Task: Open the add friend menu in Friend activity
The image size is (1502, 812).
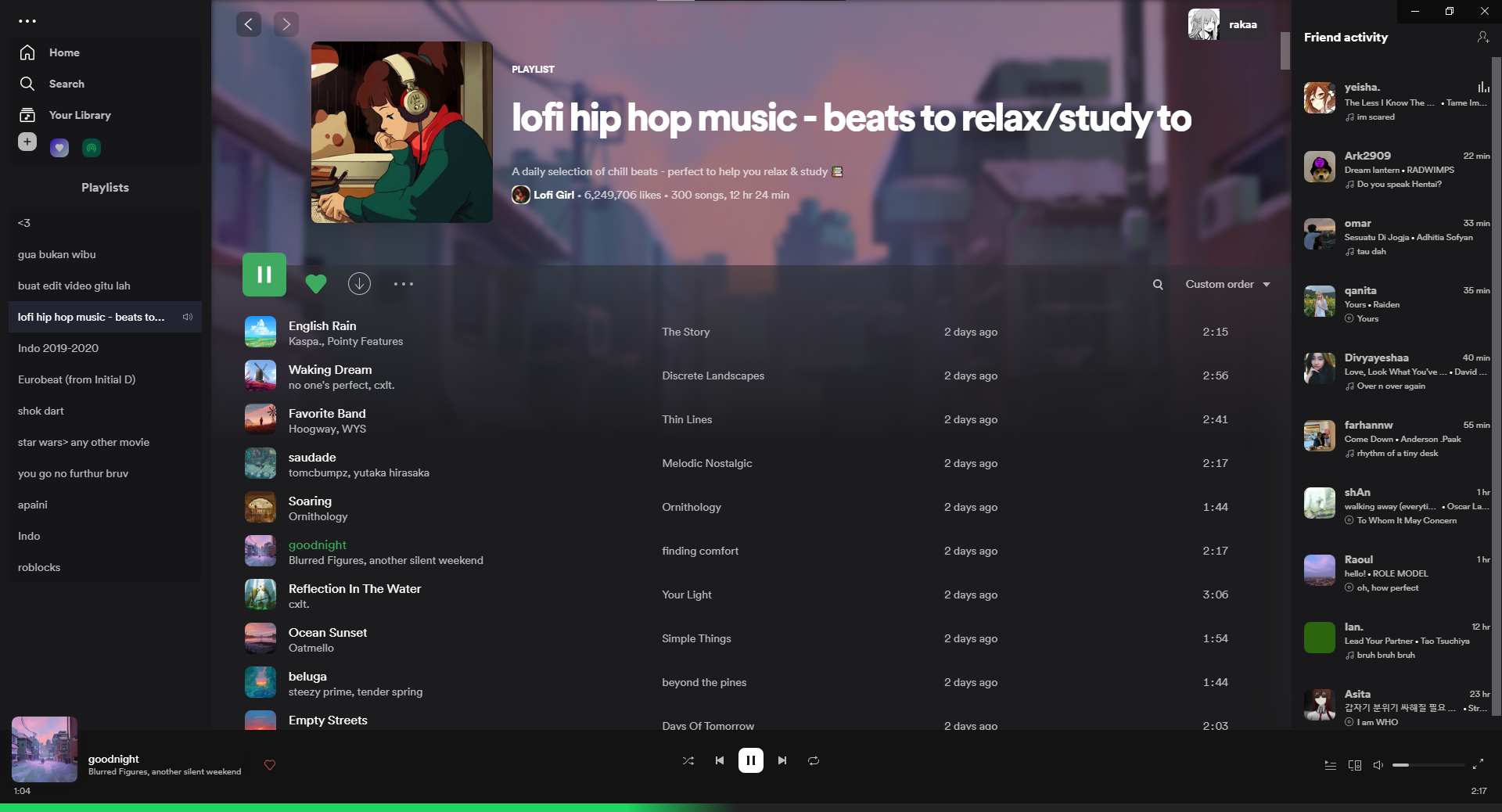Action: [x=1483, y=37]
